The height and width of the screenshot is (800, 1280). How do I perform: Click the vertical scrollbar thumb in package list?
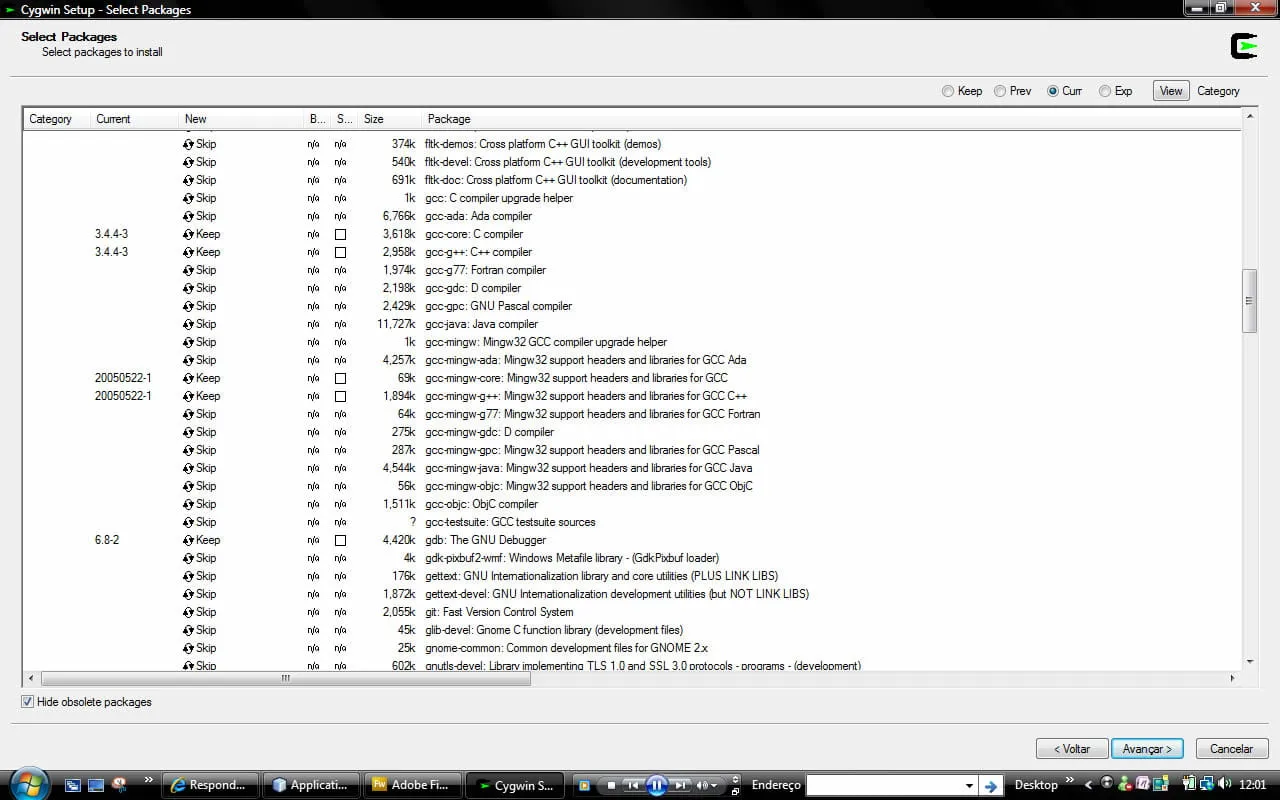[x=1249, y=300]
